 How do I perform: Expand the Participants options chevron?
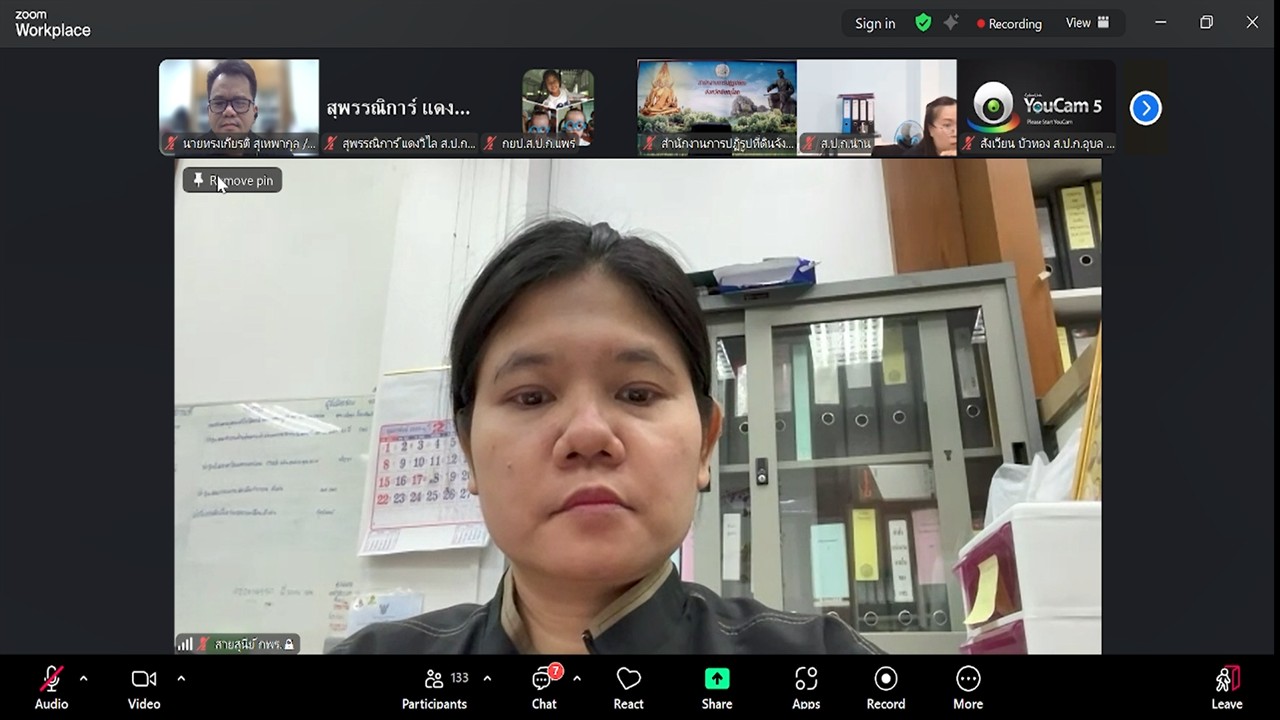click(487, 679)
